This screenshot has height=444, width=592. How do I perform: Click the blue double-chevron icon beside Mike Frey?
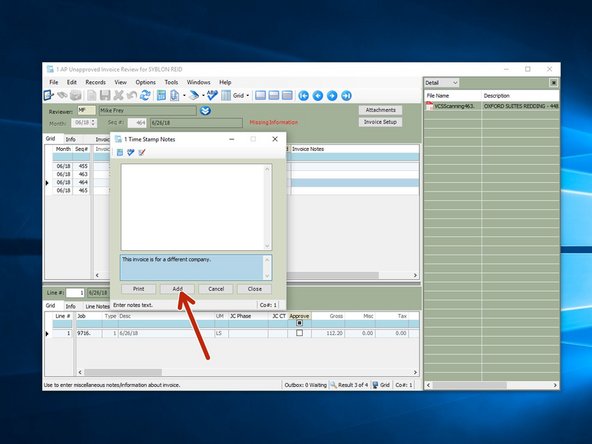[205, 111]
